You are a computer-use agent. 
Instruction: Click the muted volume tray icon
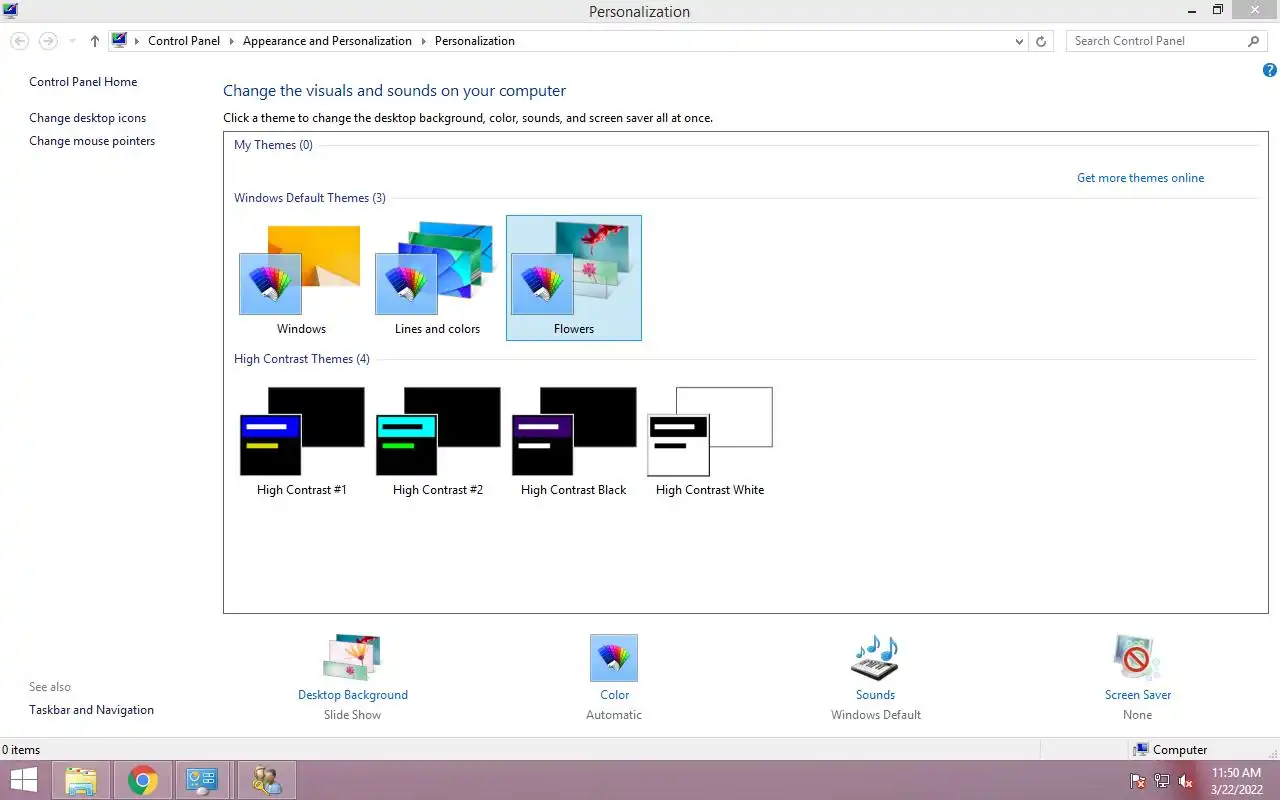pos(1186,781)
